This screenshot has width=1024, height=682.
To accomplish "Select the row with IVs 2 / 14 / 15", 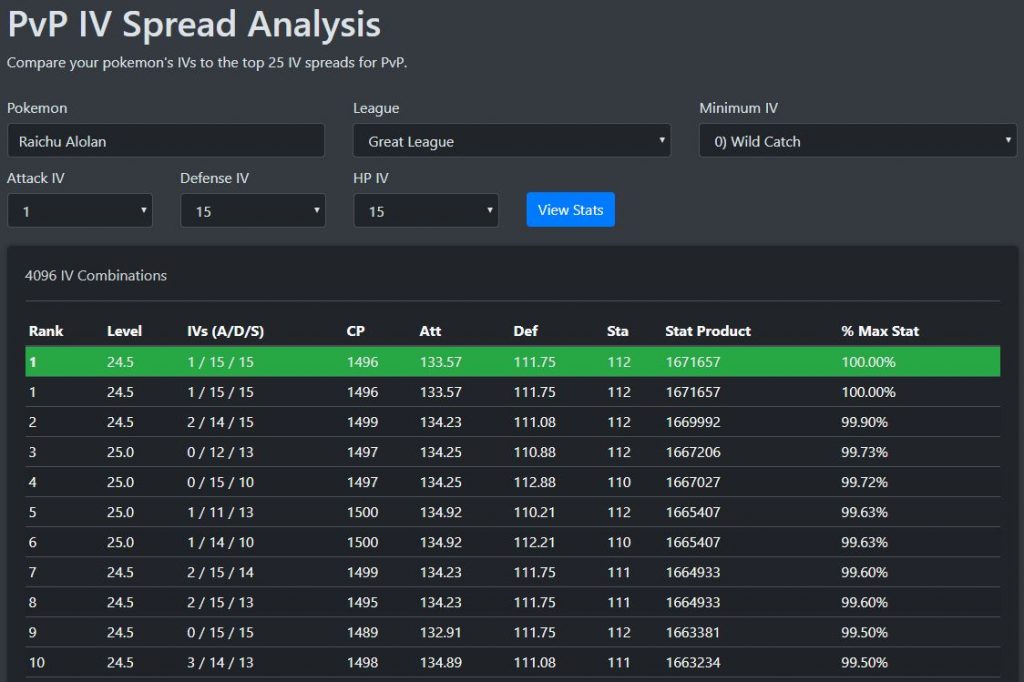I will 512,422.
